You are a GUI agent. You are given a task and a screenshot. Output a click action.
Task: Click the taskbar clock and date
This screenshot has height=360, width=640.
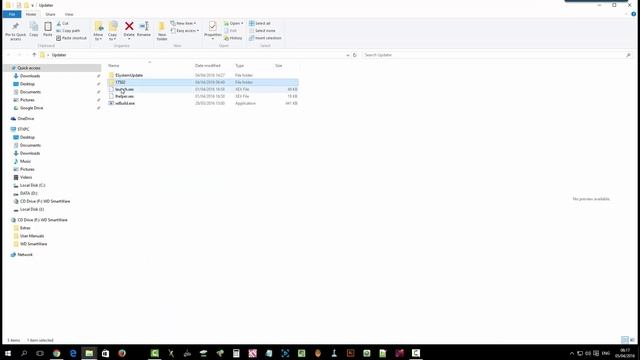point(625,353)
